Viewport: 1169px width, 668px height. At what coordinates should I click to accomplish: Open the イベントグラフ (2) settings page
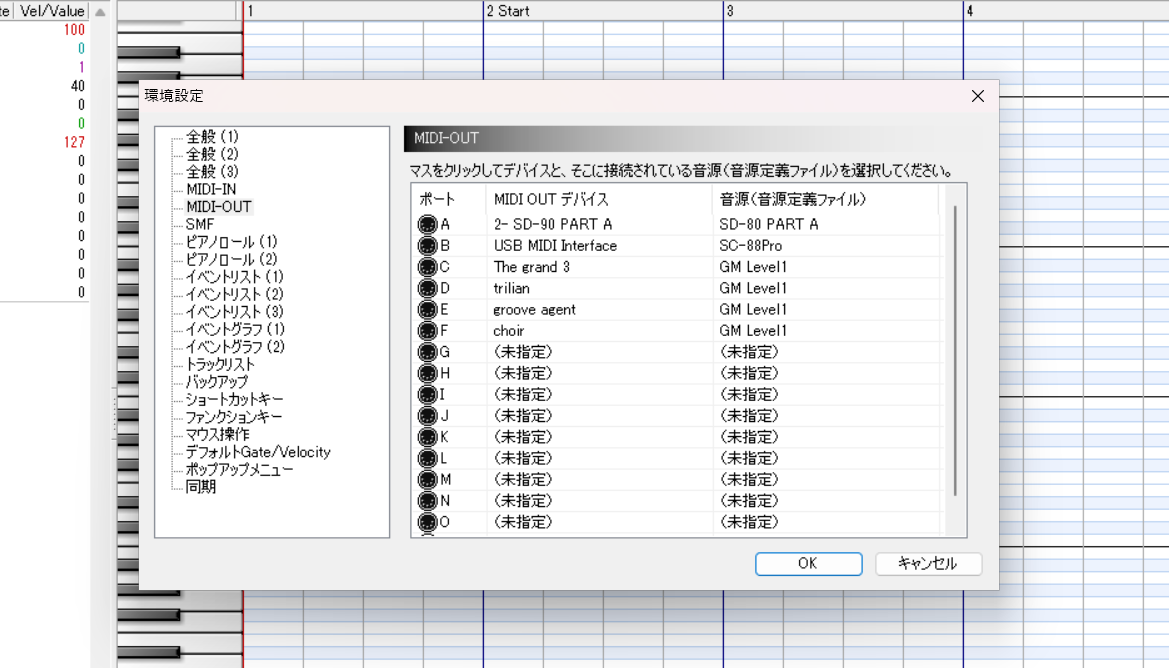click(x=235, y=347)
